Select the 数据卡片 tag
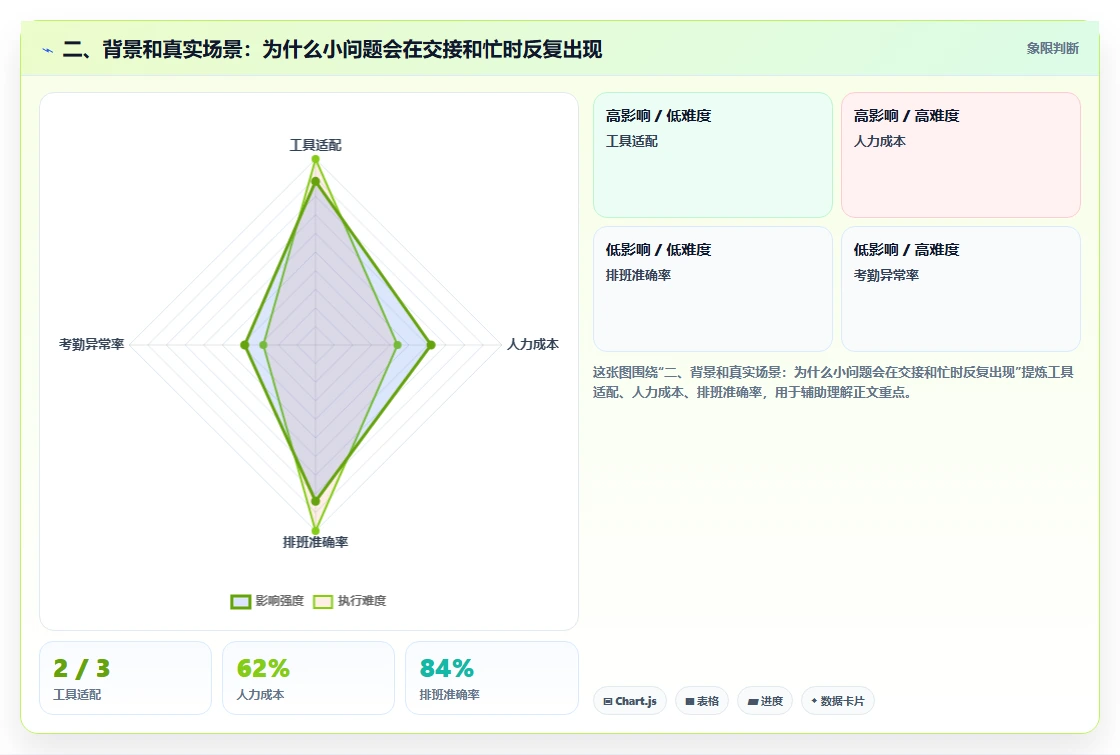 tap(838, 701)
